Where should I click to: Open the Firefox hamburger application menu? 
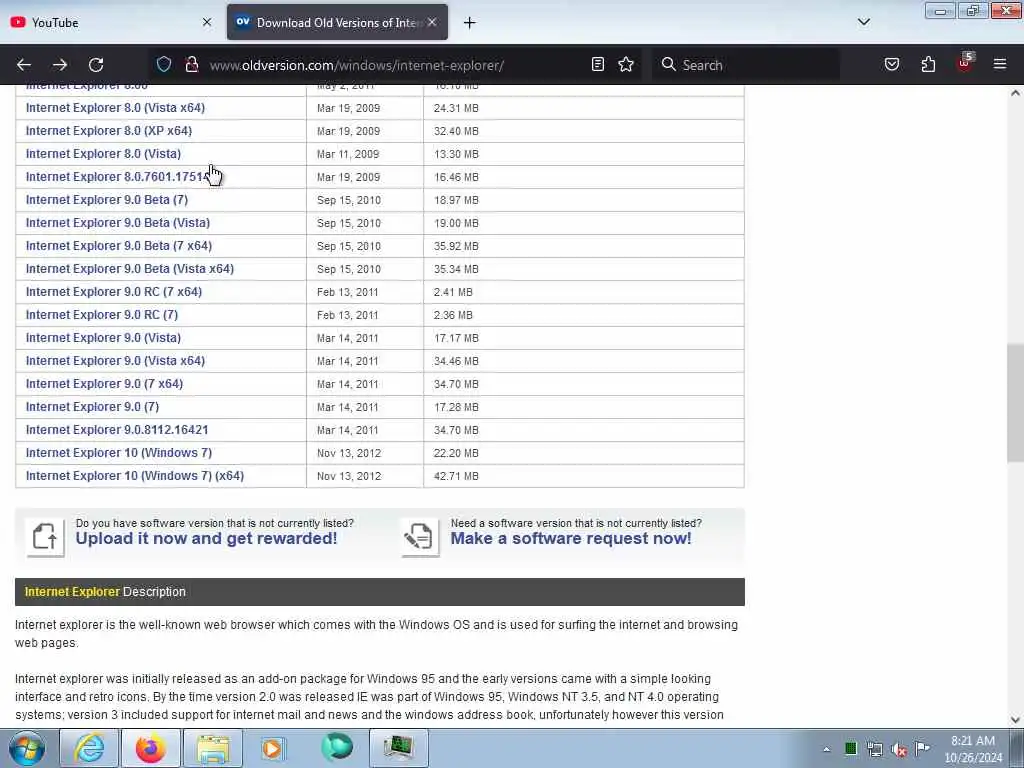tap(1000, 64)
